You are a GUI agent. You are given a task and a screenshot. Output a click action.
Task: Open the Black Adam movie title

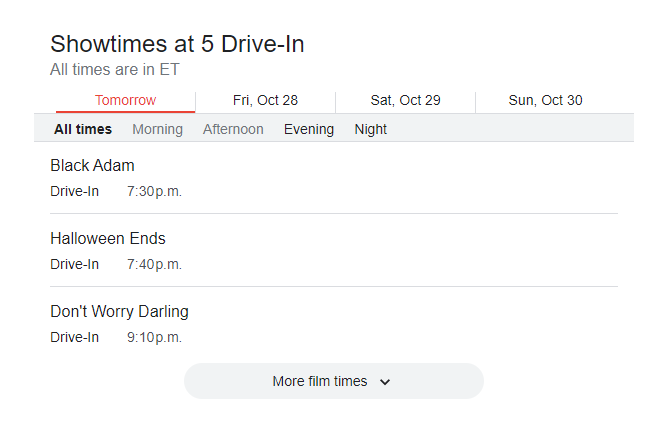[x=92, y=165]
